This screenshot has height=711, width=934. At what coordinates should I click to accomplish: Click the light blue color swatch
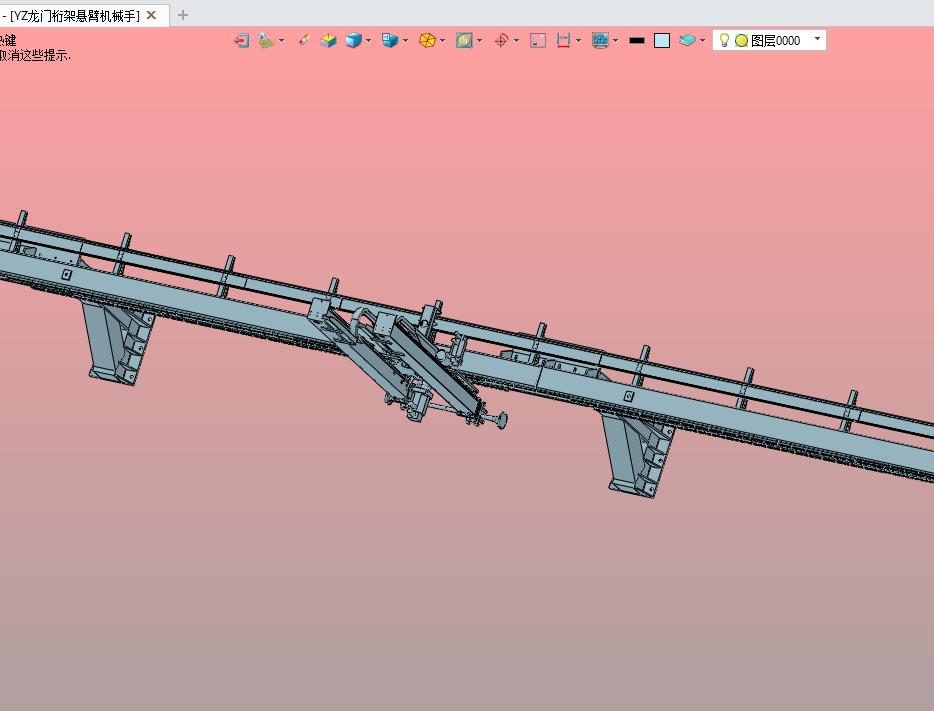(662, 41)
